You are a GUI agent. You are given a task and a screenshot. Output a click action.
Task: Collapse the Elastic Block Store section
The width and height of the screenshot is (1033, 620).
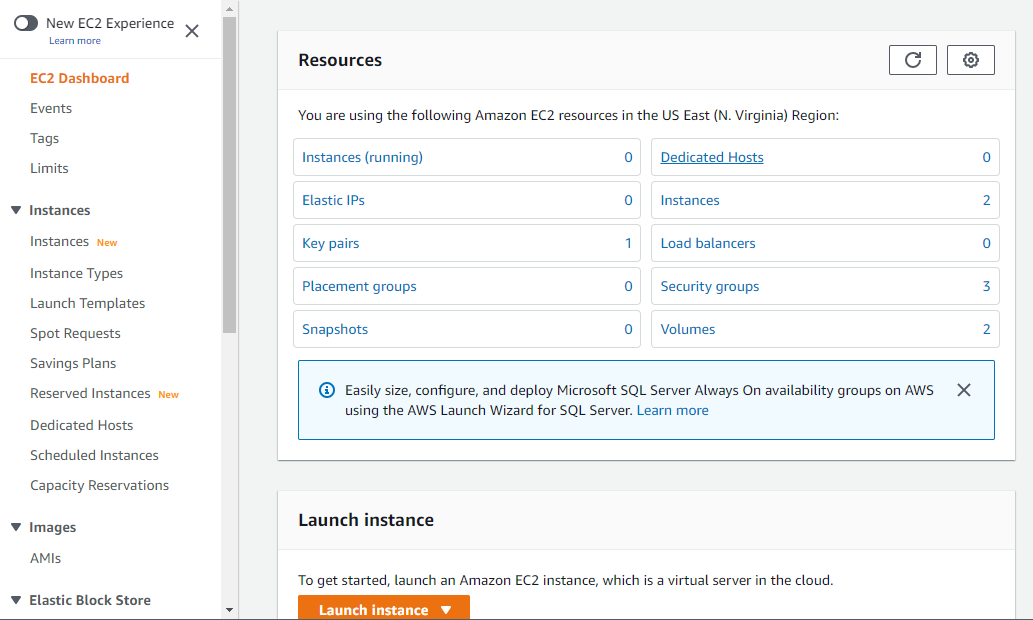[16, 600]
